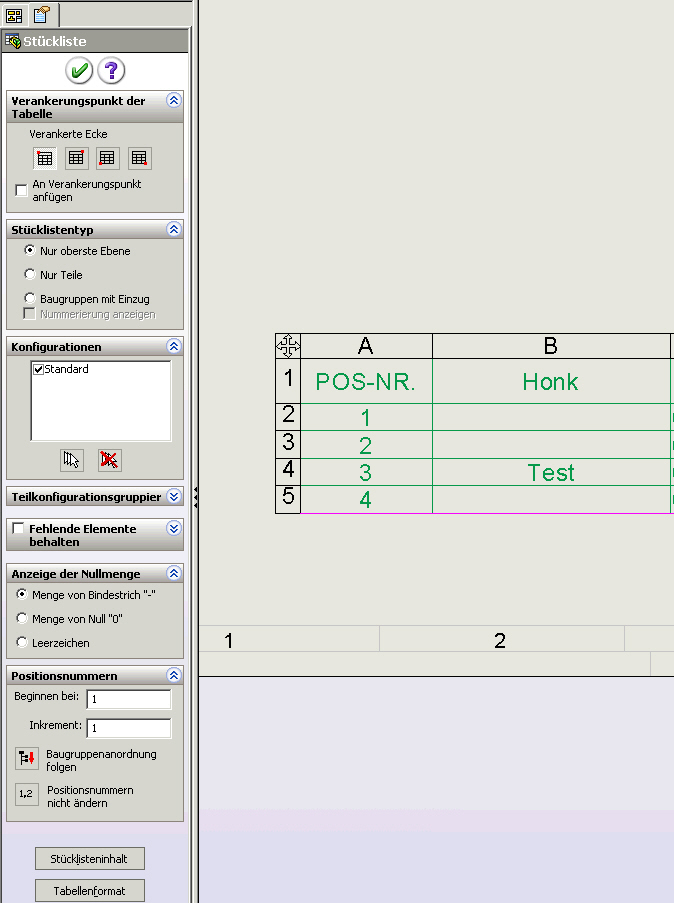This screenshot has height=903, width=674.
Task: Click the Inkrement input field
Action: [129, 728]
